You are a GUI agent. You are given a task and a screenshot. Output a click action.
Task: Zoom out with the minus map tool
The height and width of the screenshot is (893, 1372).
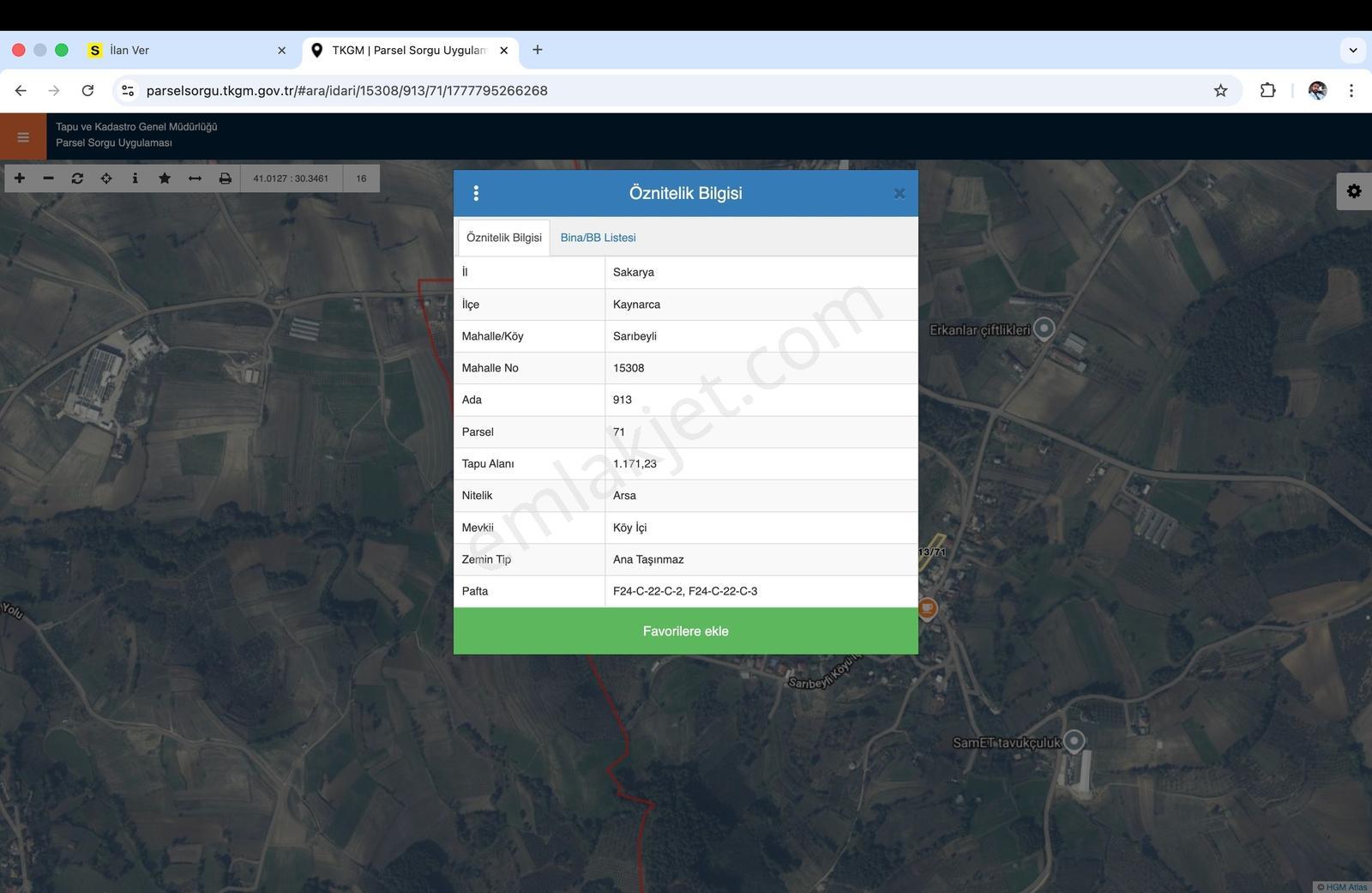[x=49, y=178]
